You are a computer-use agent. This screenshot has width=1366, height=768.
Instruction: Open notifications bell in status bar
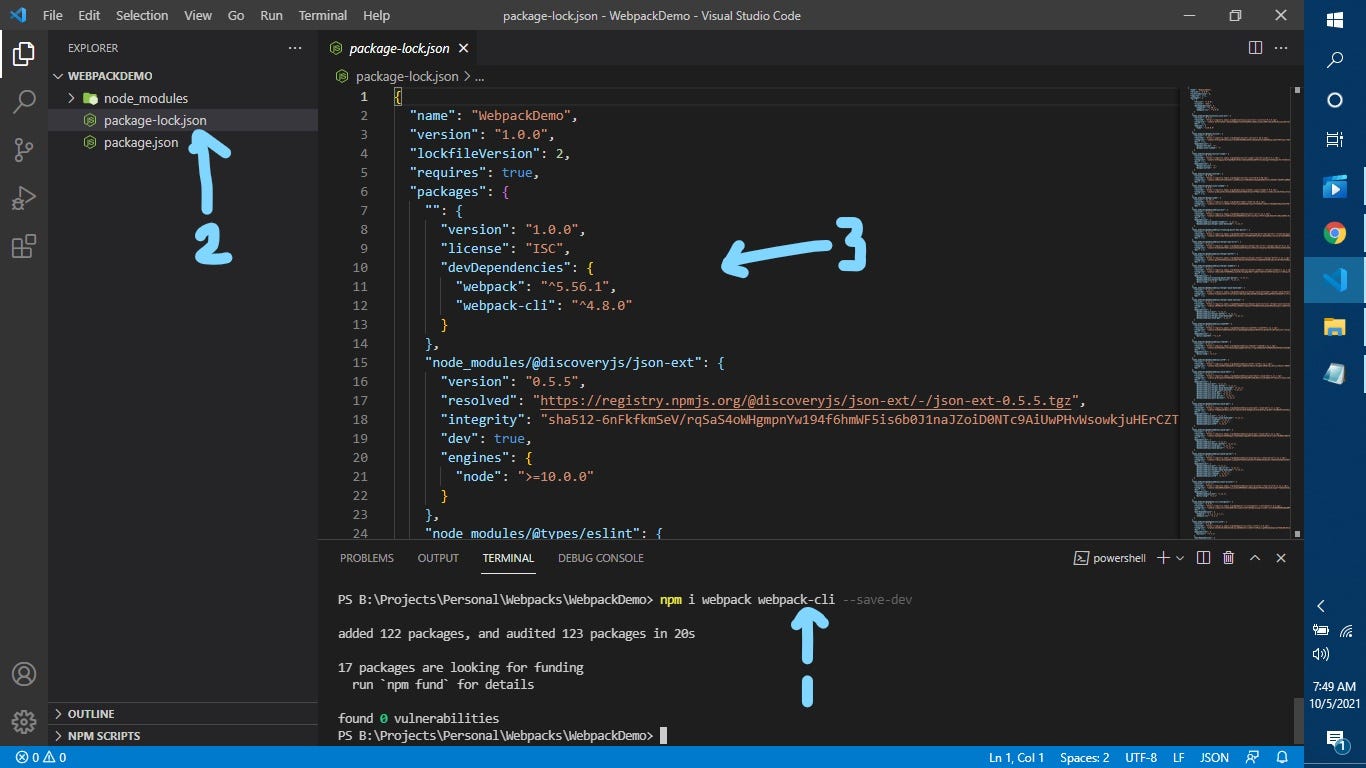1282,758
